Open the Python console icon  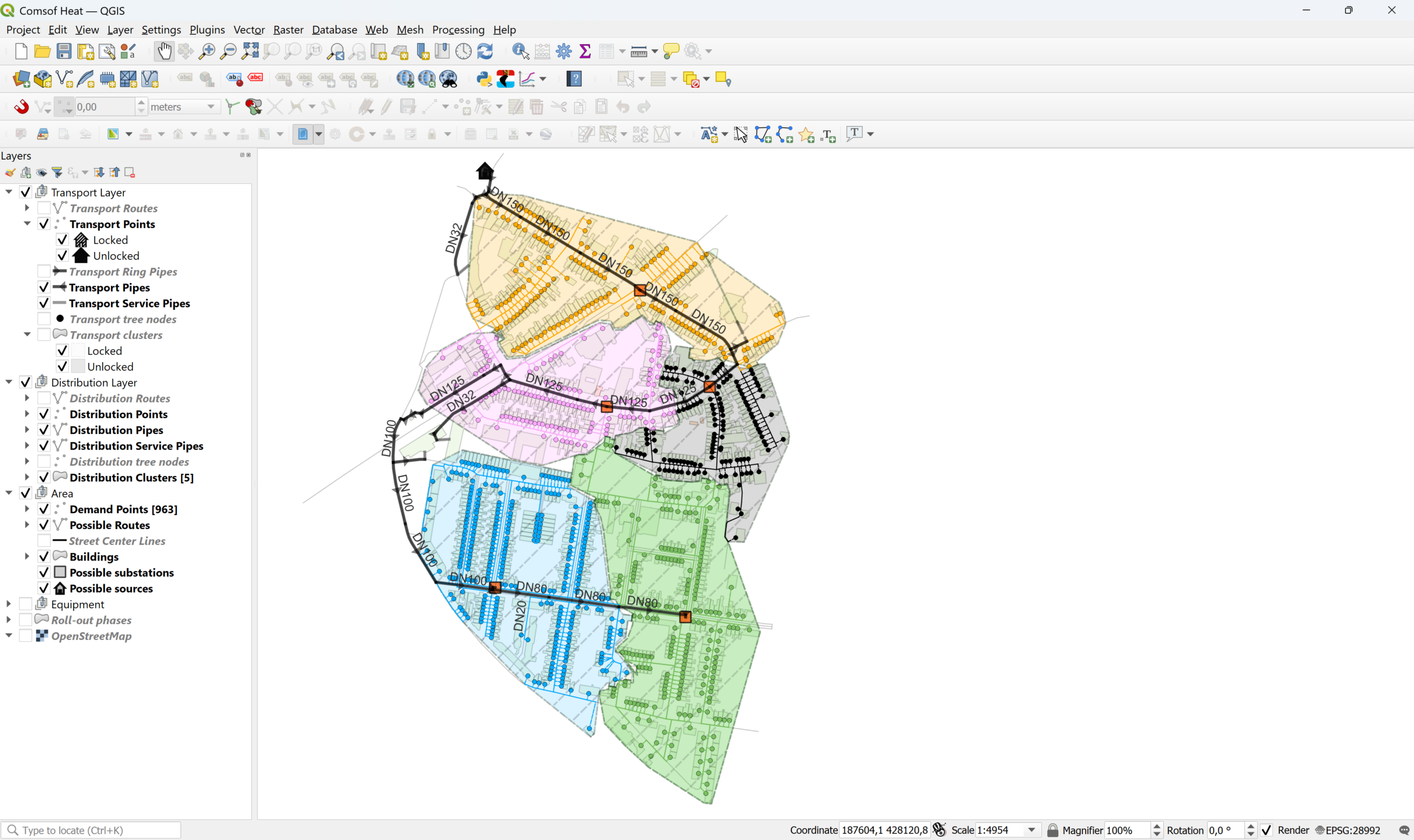pyautogui.click(x=484, y=78)
